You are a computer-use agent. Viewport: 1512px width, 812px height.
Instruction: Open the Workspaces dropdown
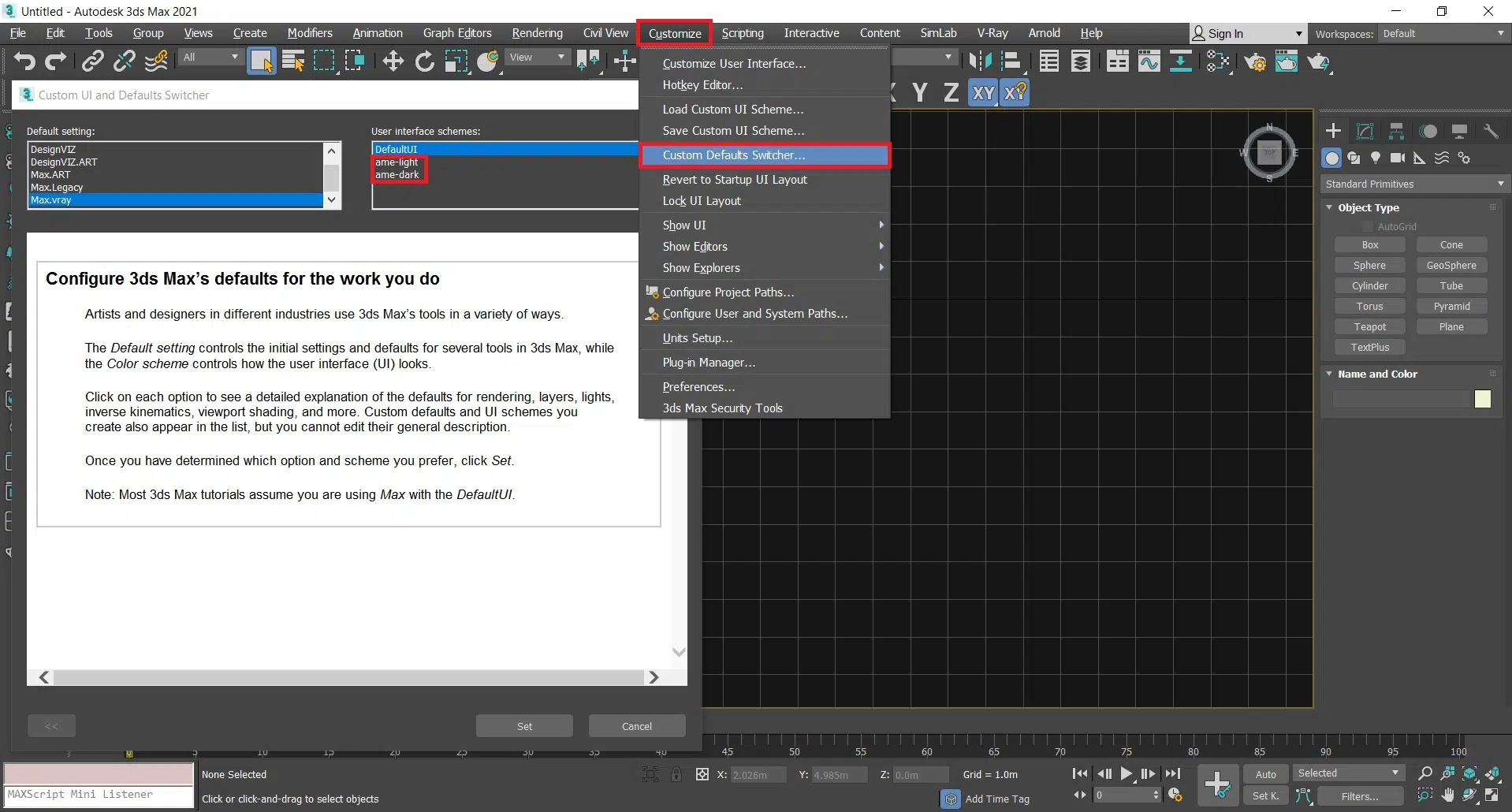pyautogui.click(x=1443, y=34)
